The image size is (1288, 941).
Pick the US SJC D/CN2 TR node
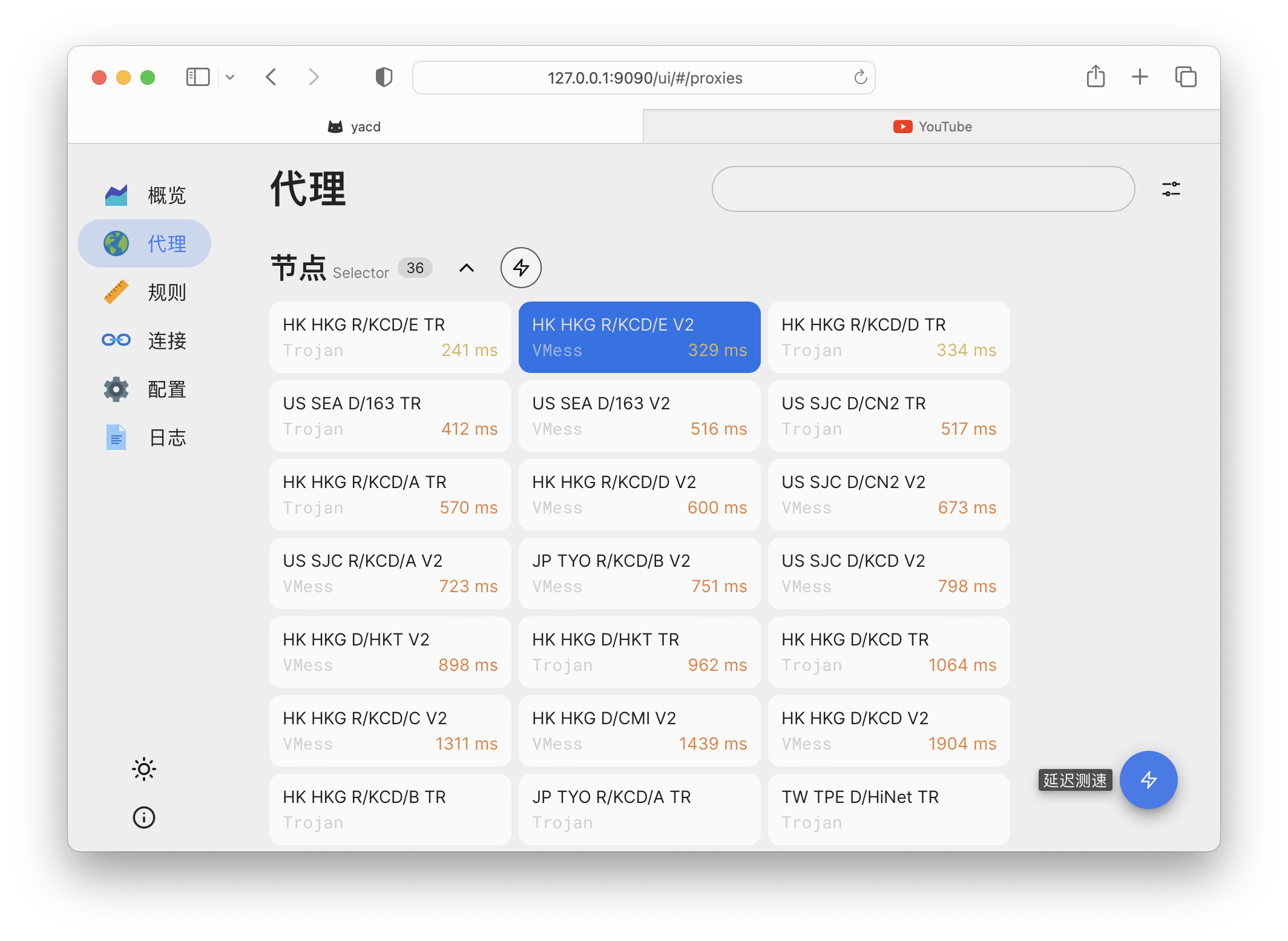[889, 416]
